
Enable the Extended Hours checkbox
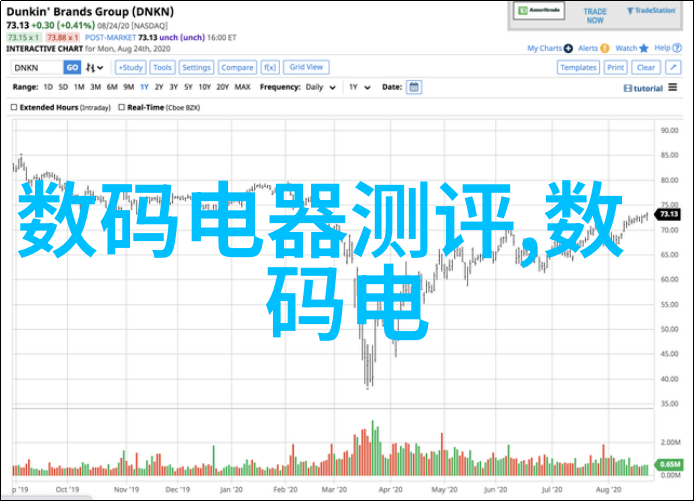(x=14, y=107)
